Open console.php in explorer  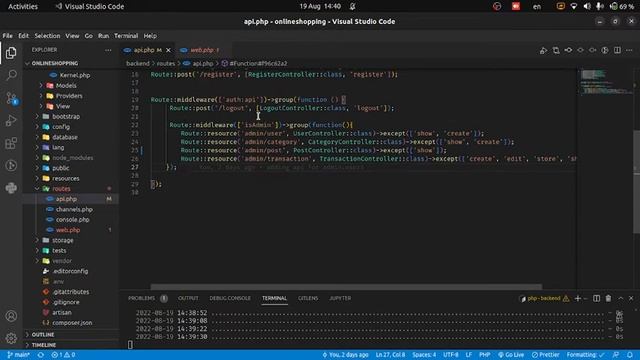(72, 220)
